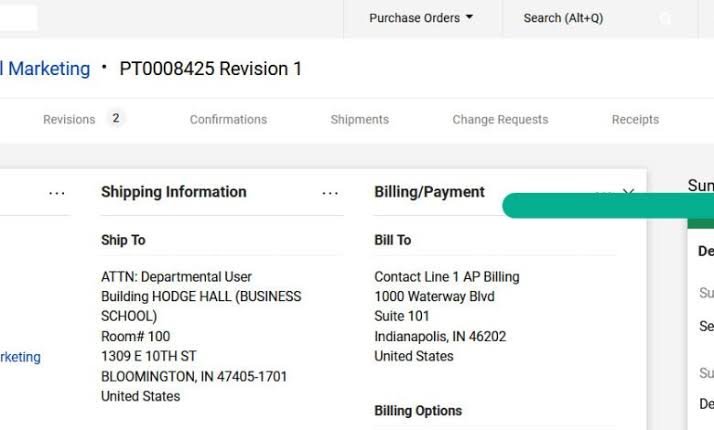
Task: Click the Shipping Information section heading
Action: point(174,192)
